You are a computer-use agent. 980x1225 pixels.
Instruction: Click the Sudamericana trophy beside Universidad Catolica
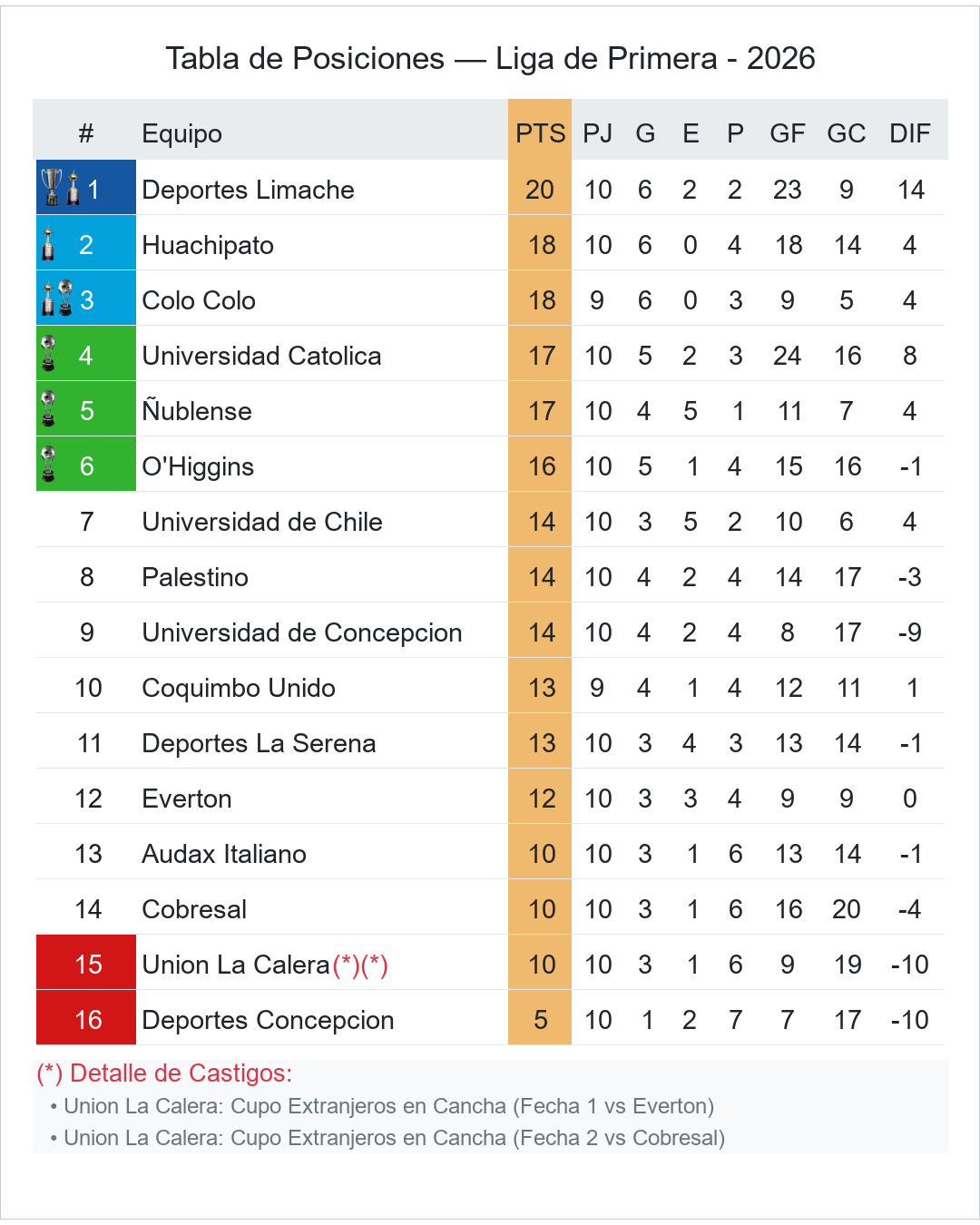click(x=48, y=354)
